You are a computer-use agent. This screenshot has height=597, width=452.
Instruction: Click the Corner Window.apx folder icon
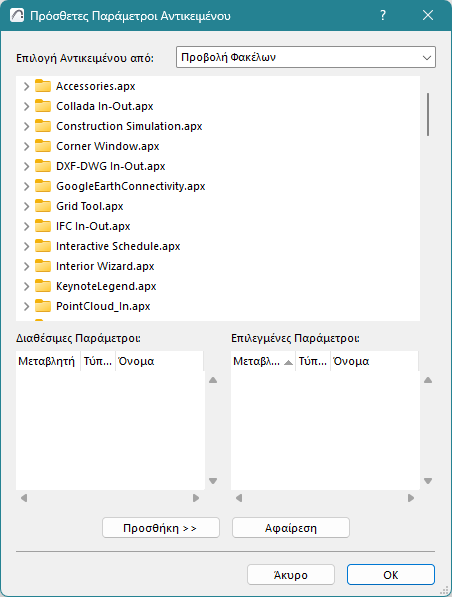43,146
